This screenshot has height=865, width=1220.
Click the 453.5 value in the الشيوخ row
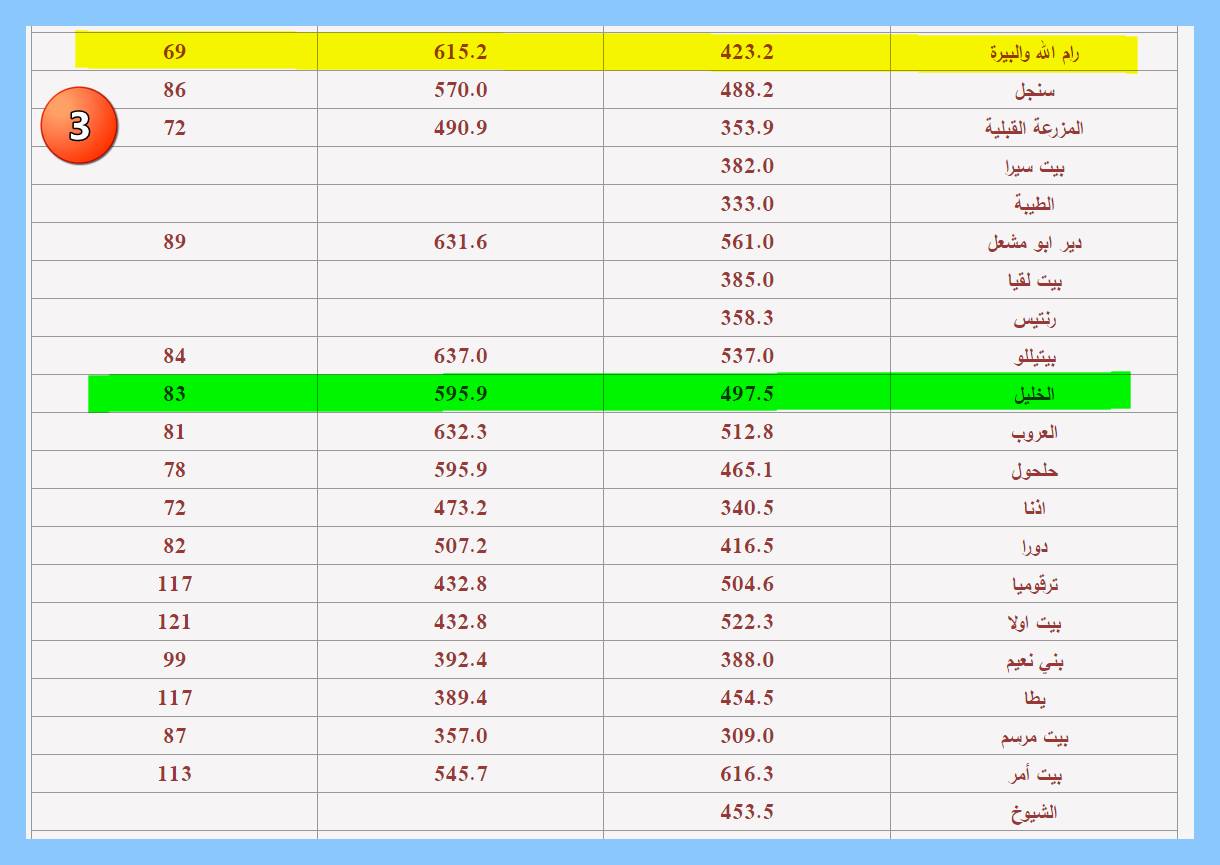747,812
